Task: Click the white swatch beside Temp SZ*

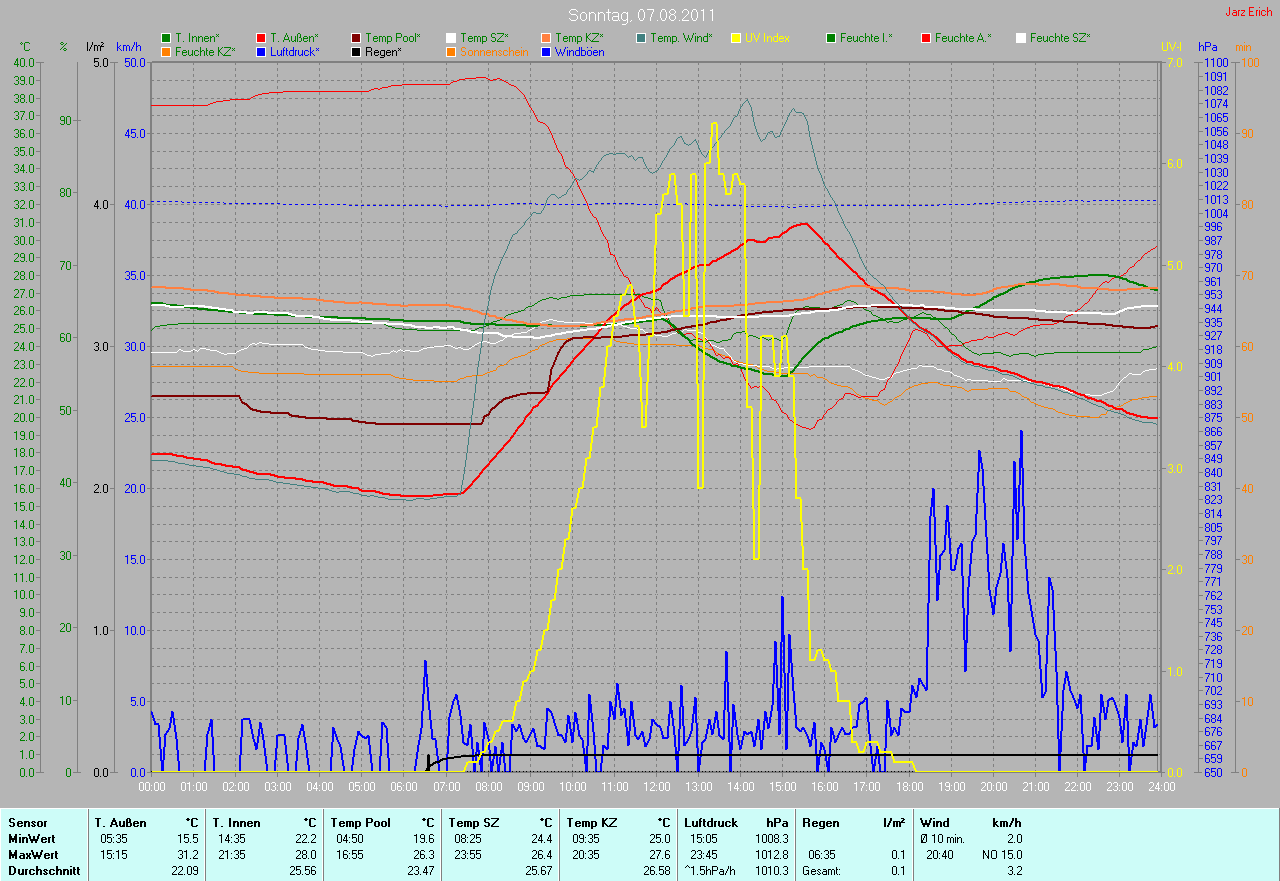Action: click(x=451, y=38)
